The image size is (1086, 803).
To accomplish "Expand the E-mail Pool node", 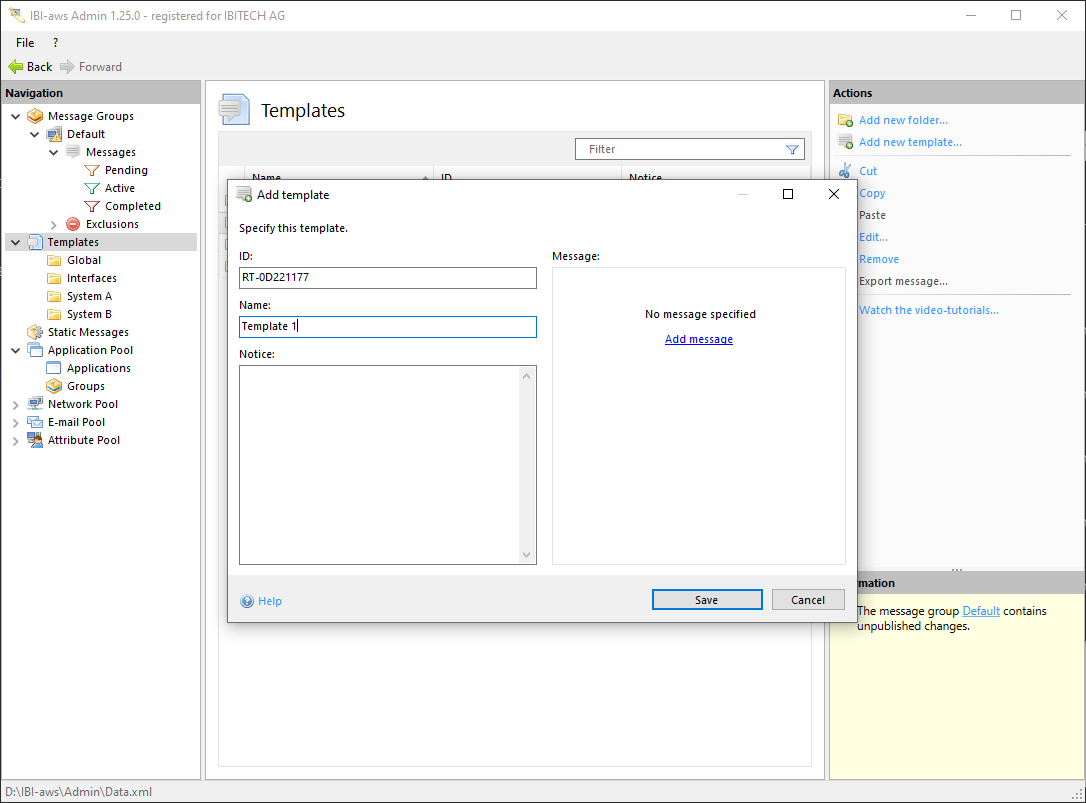I will coord(15,422).
